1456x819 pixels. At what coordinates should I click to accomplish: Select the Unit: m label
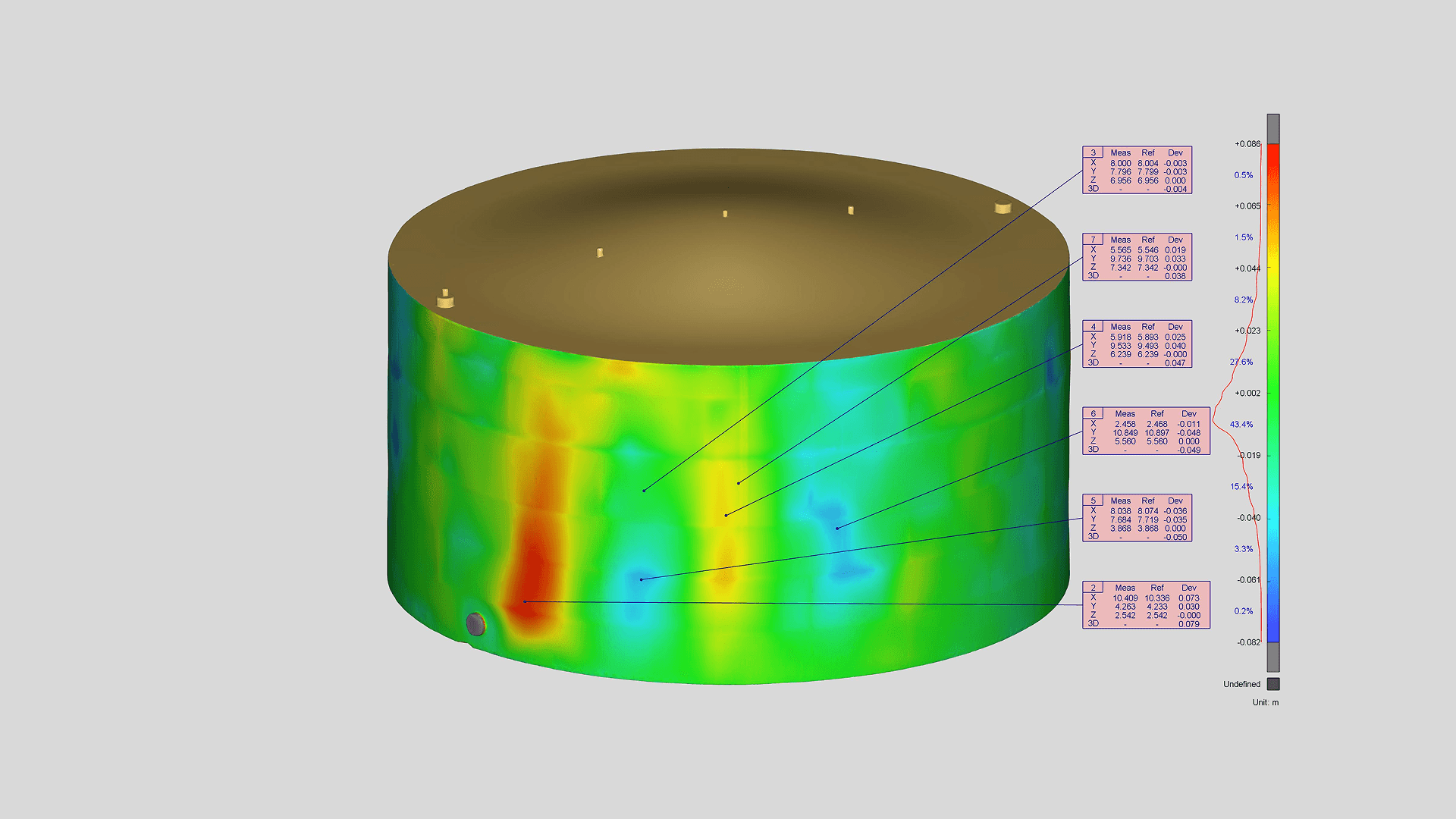click(1266, 703)
